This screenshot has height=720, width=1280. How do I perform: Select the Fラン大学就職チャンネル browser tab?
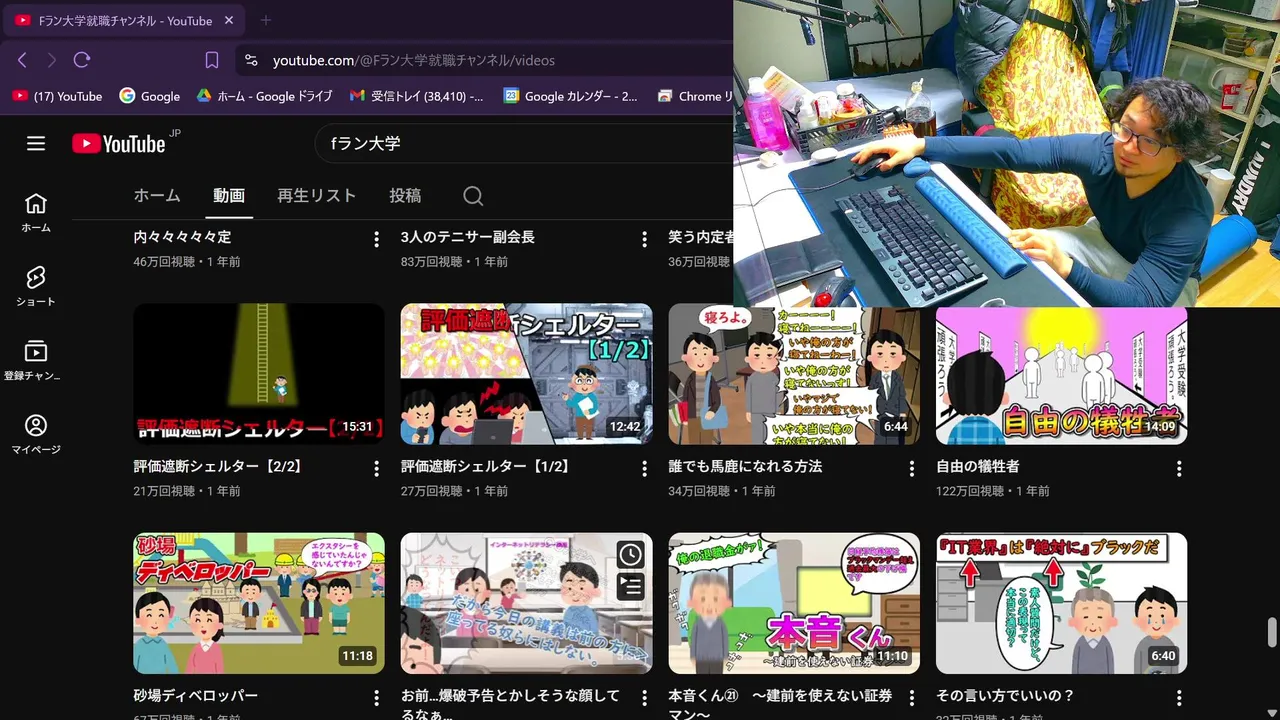pyautogui.click(x=124, y=20)
